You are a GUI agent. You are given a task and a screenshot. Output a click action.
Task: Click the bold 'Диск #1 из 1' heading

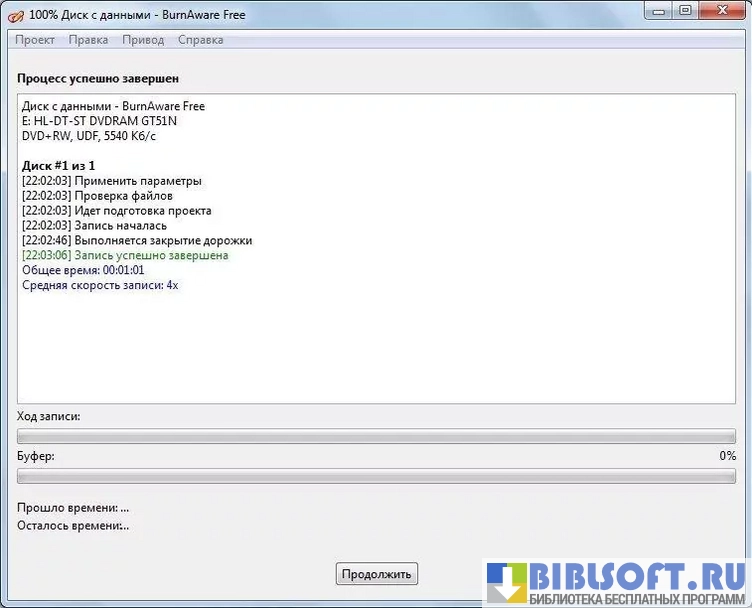point(58,165)
